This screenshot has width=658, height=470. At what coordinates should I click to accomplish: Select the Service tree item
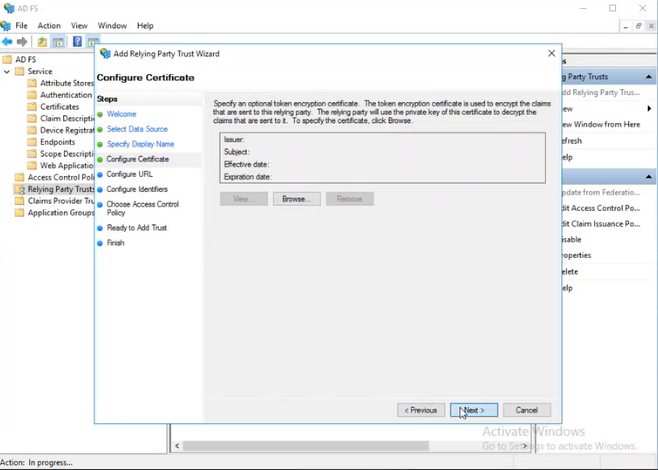click(x=40, y=71)
